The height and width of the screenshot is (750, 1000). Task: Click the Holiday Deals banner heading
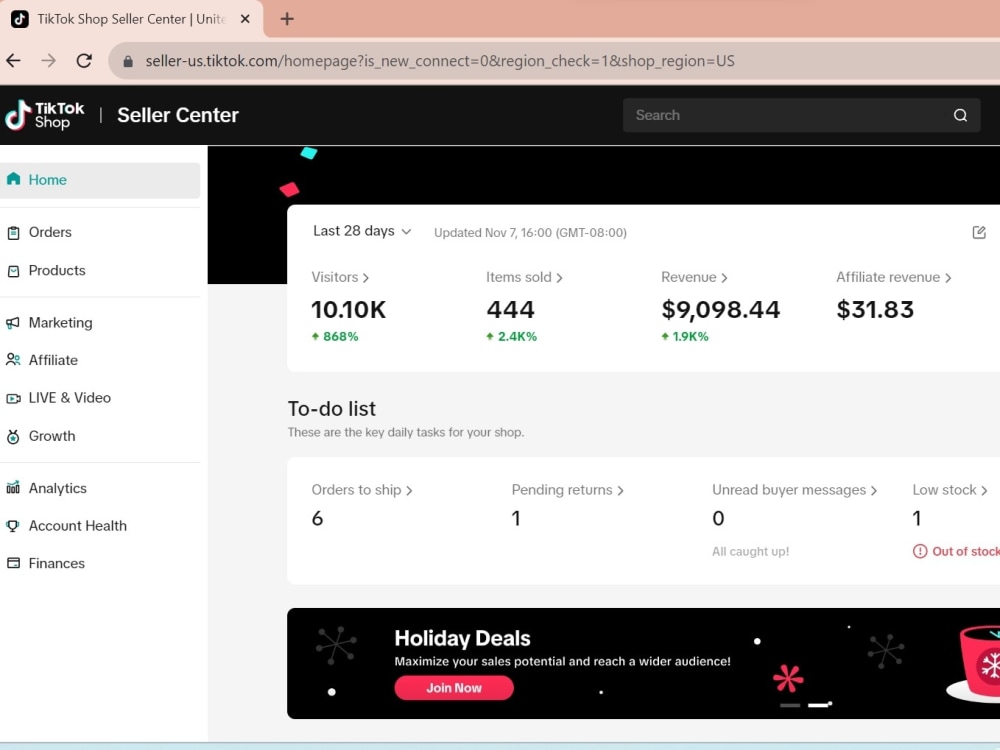pyautogui.click(x=462, y=638)
